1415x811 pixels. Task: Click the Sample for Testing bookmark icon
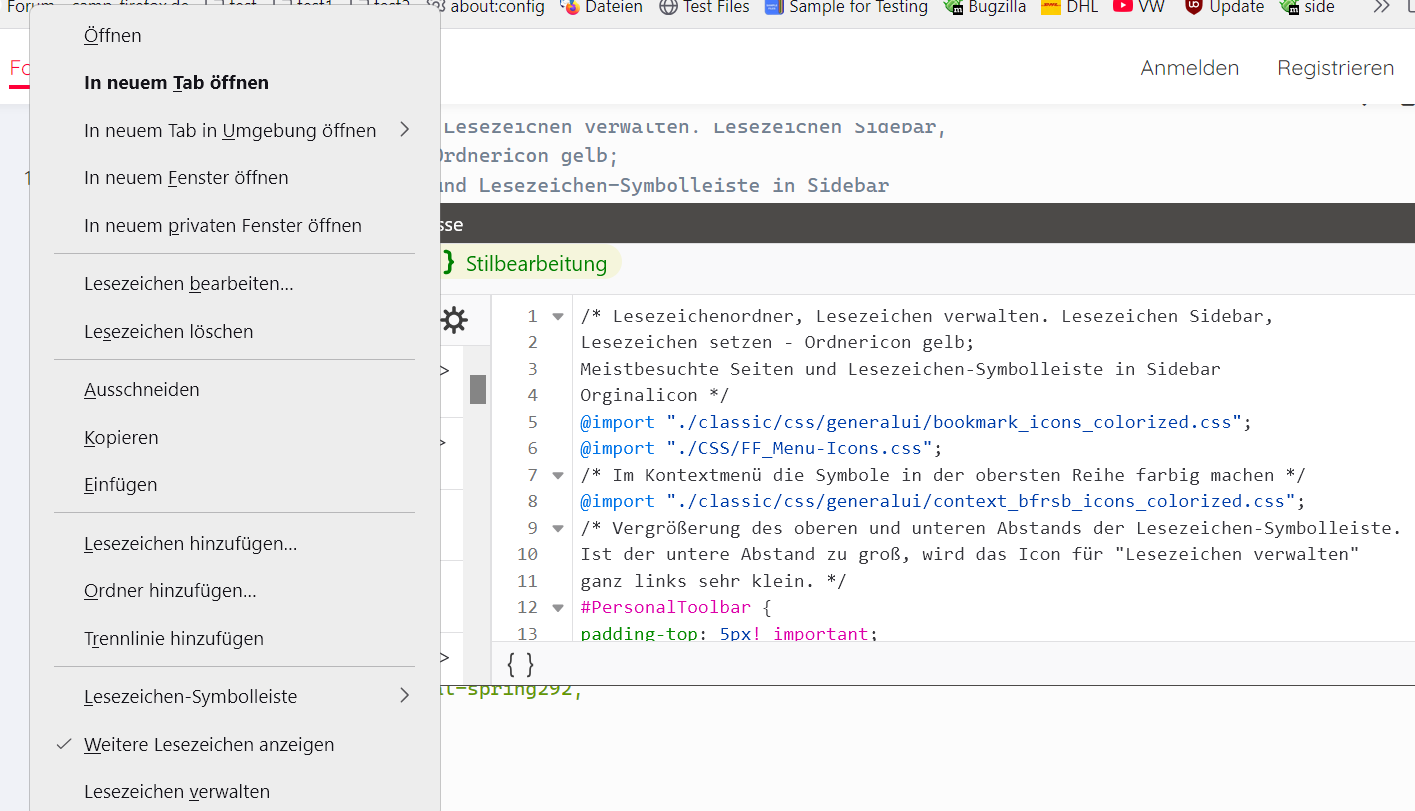(x=774, y=7)
